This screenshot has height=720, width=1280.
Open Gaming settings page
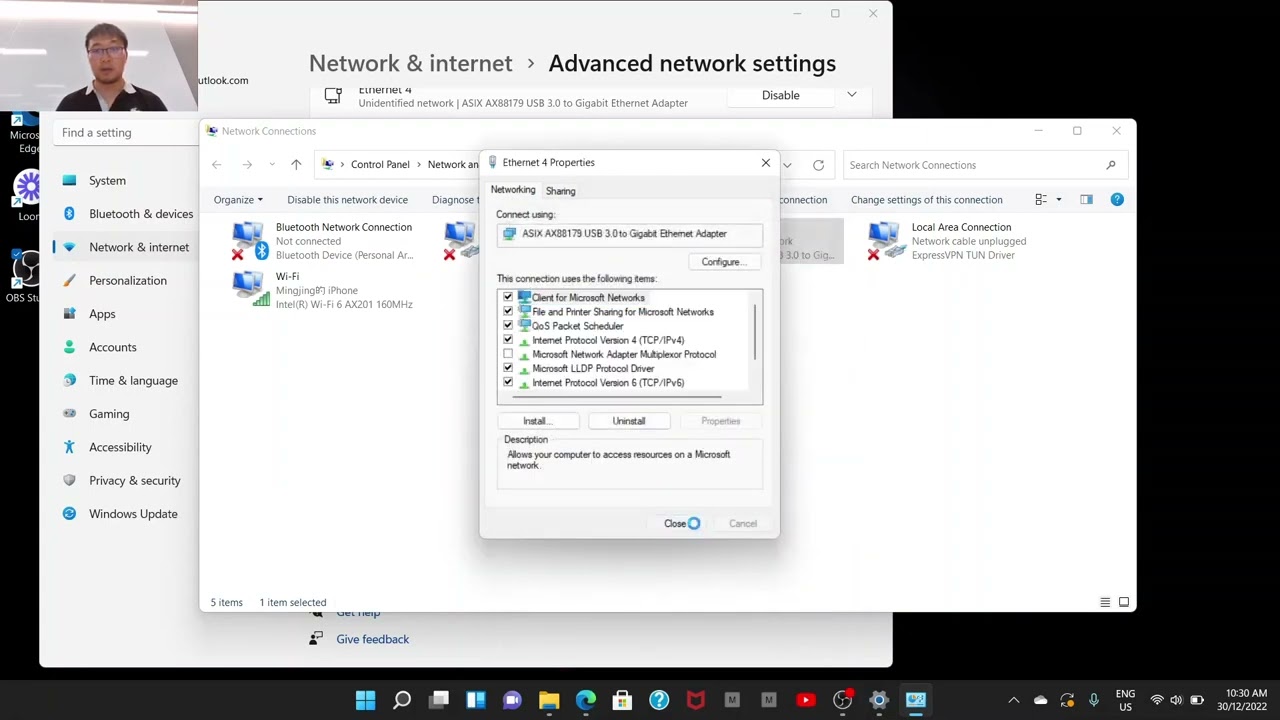tap(109, 414)
